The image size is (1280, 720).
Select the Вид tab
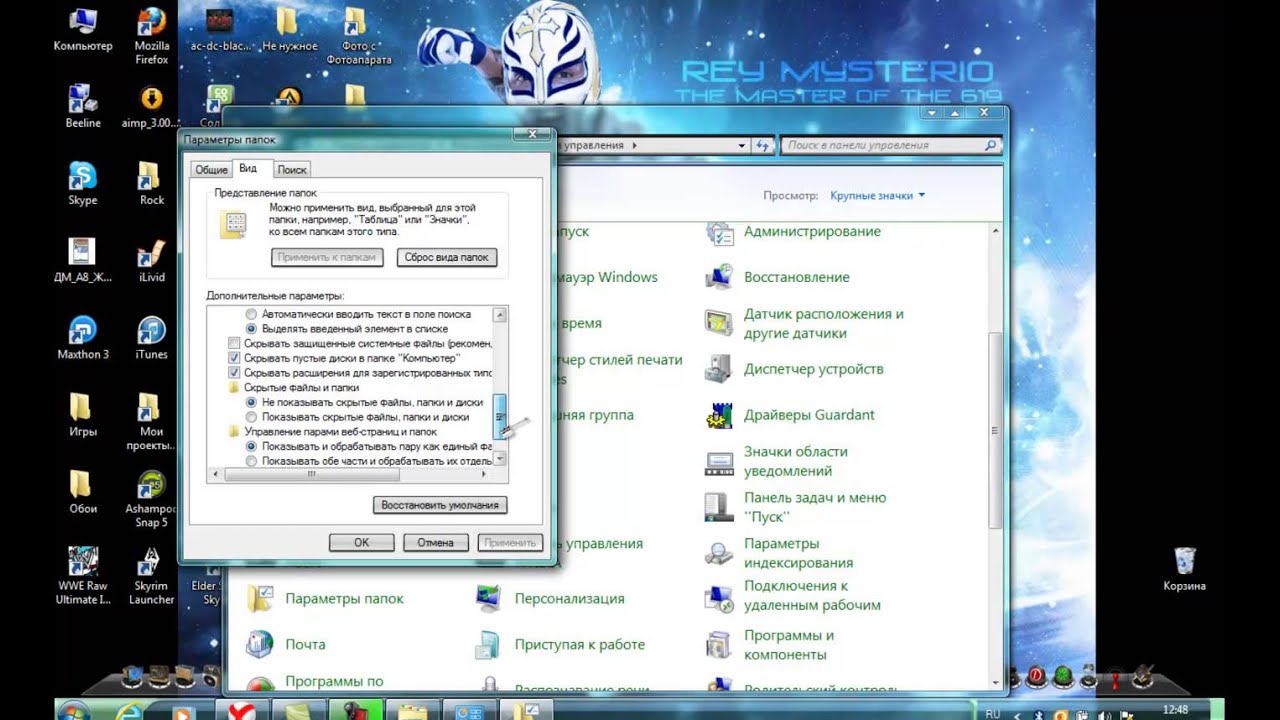[248, 169]
